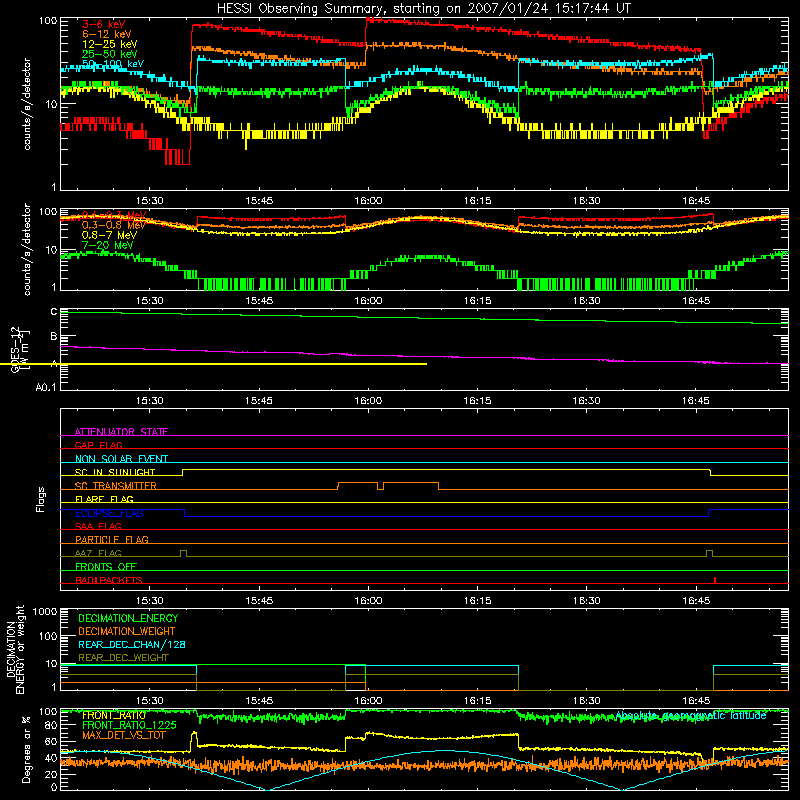Select the BAD_PACKETS flag label

(109, 580)
